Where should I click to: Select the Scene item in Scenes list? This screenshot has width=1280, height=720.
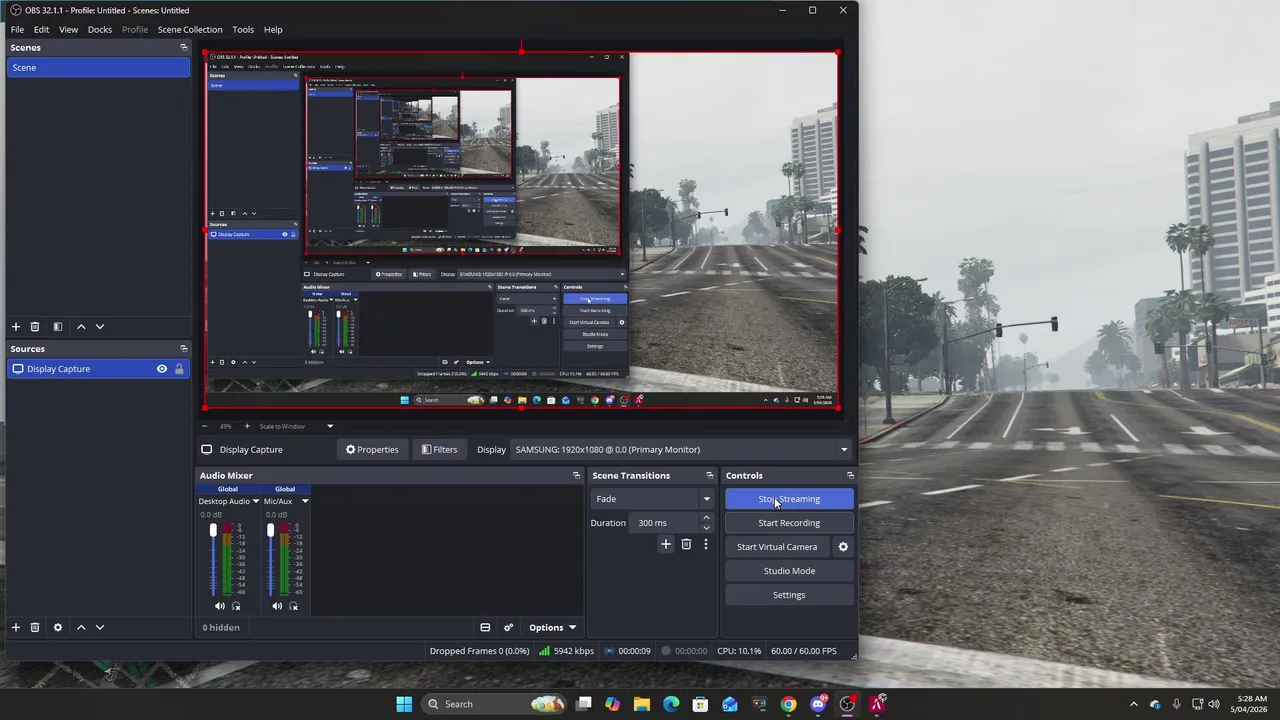[x=98, y=68]
